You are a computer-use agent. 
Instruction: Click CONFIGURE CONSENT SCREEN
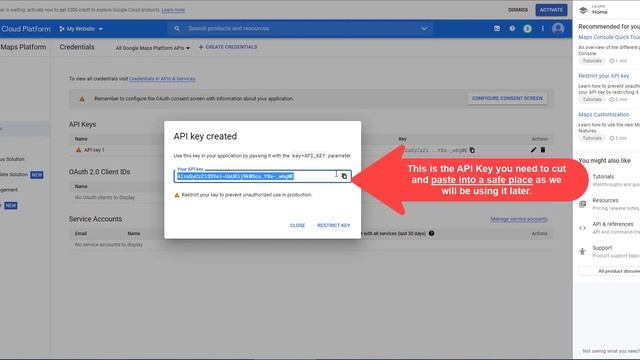point(507,98)
